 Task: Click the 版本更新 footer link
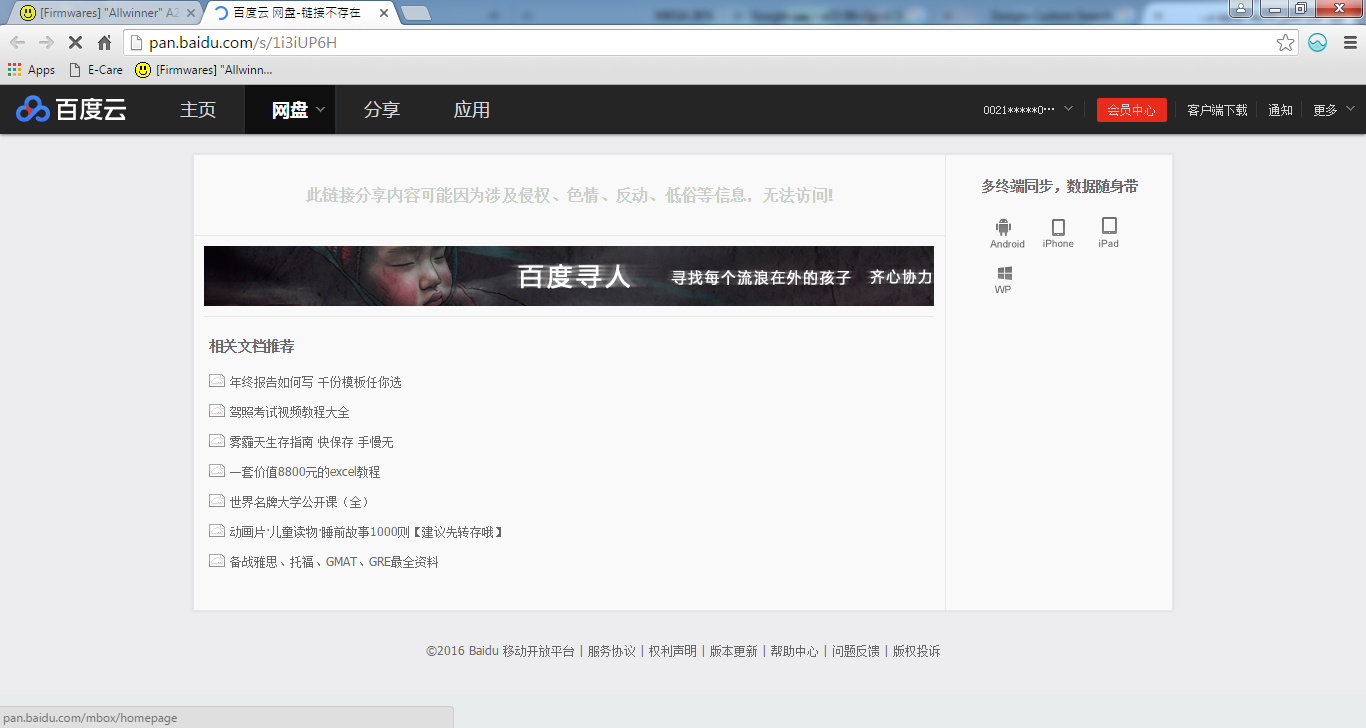[x=733, y=651]
